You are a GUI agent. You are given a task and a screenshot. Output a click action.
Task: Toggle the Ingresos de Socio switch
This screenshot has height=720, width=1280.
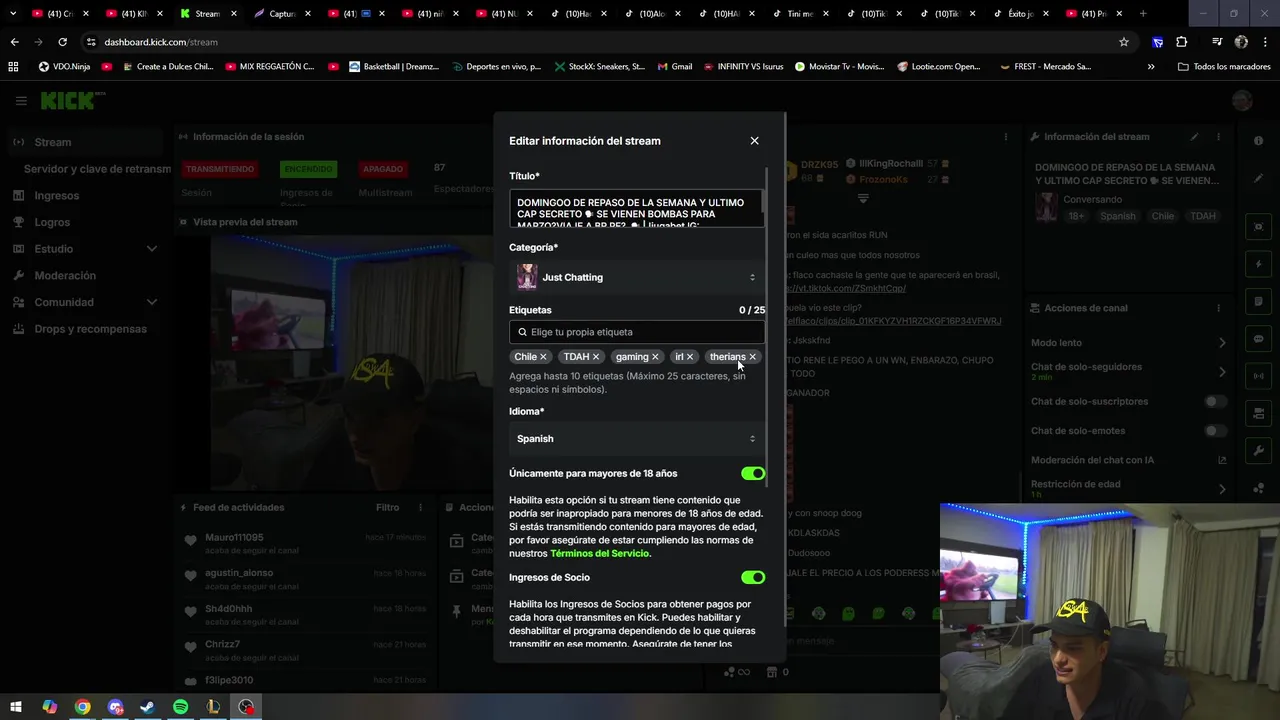pos(753,578)
